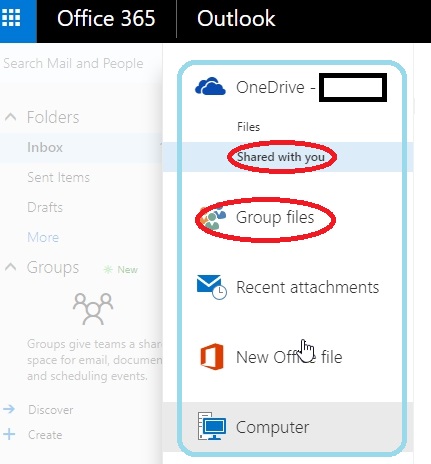431x464 pixels.
Task: Collapse the Folders section chevron
Action: coord(11,117)
